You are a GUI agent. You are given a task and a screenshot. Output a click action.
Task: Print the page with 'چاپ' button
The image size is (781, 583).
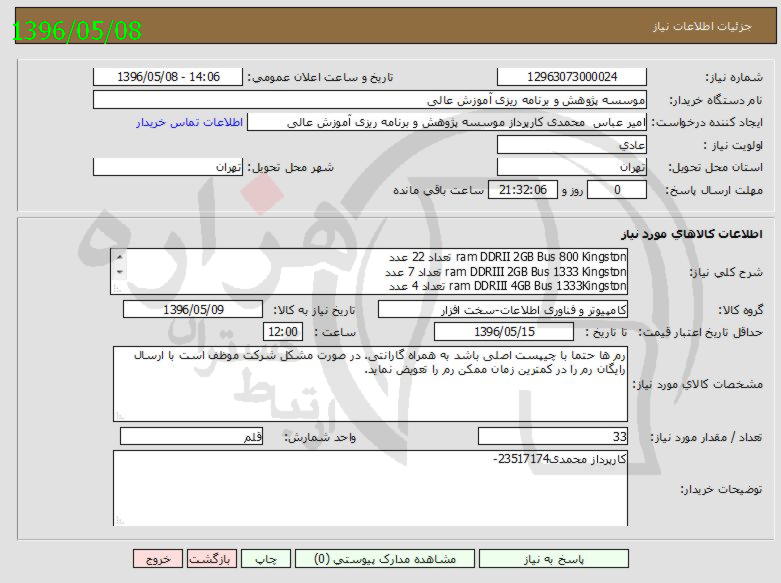[258, 560]
